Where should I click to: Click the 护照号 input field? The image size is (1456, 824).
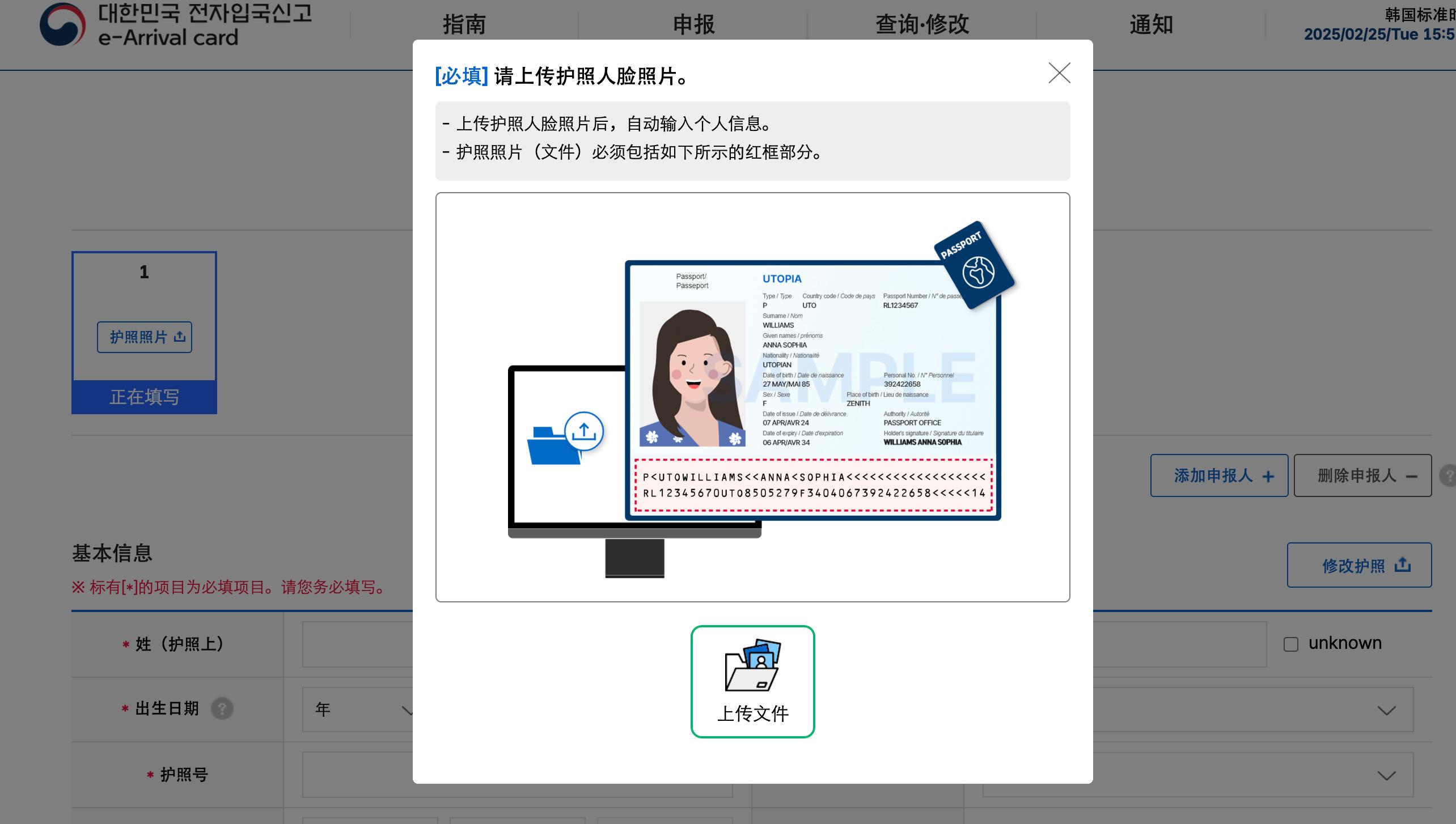tap(357, 775)
